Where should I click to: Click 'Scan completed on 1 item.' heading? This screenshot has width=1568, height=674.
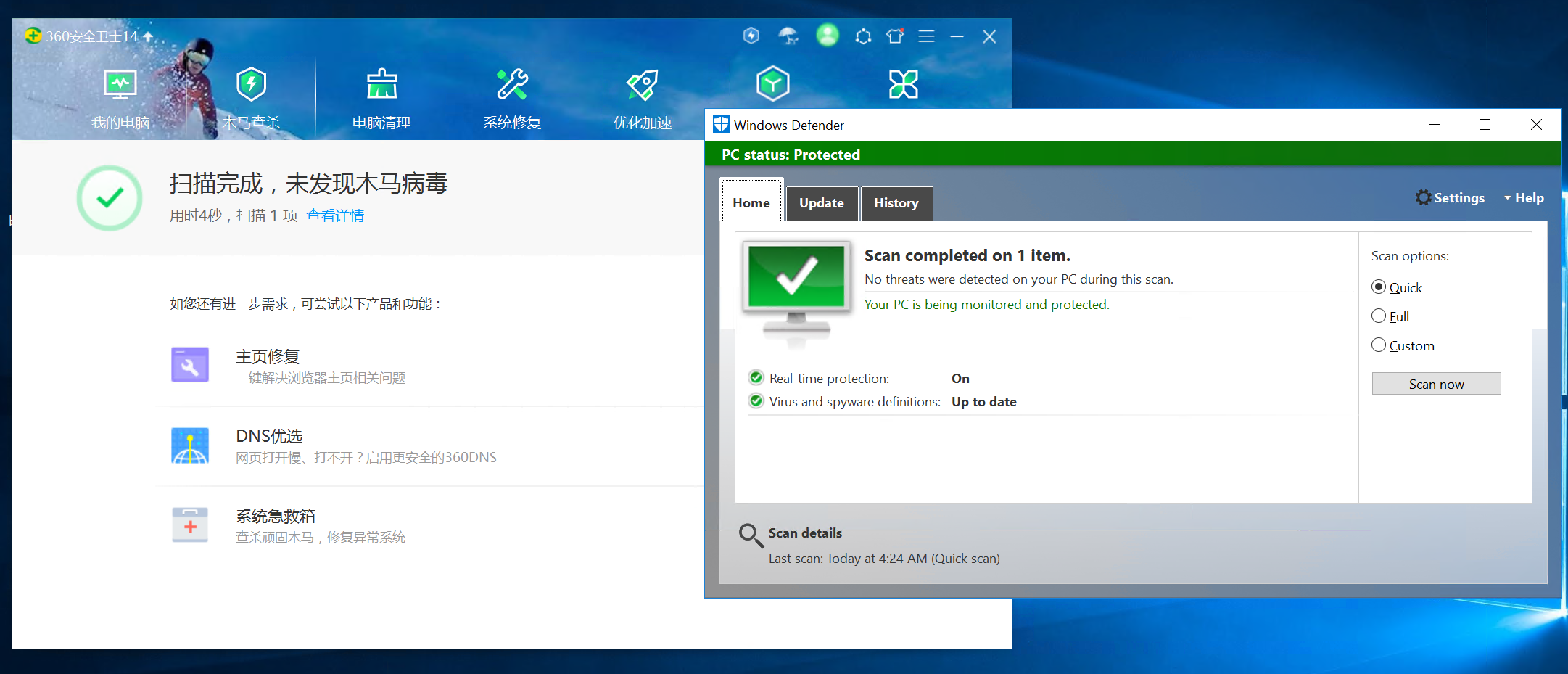967,255
